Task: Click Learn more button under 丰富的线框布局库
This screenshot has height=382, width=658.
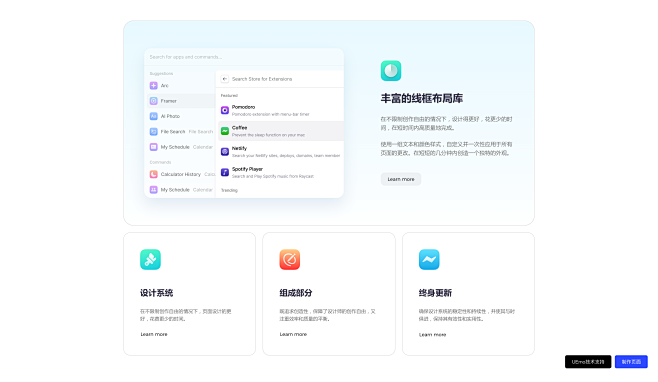Action: pos(401,179)
